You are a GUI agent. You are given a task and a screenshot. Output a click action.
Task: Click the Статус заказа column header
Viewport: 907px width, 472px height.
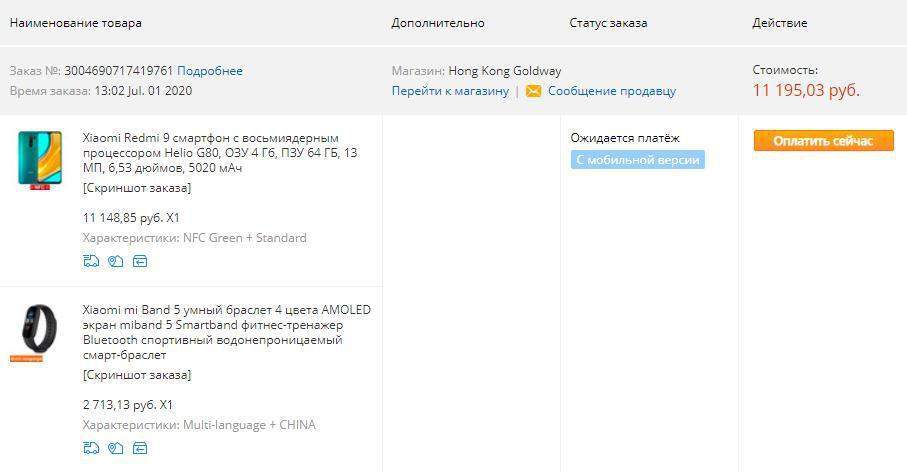[608, 23]
